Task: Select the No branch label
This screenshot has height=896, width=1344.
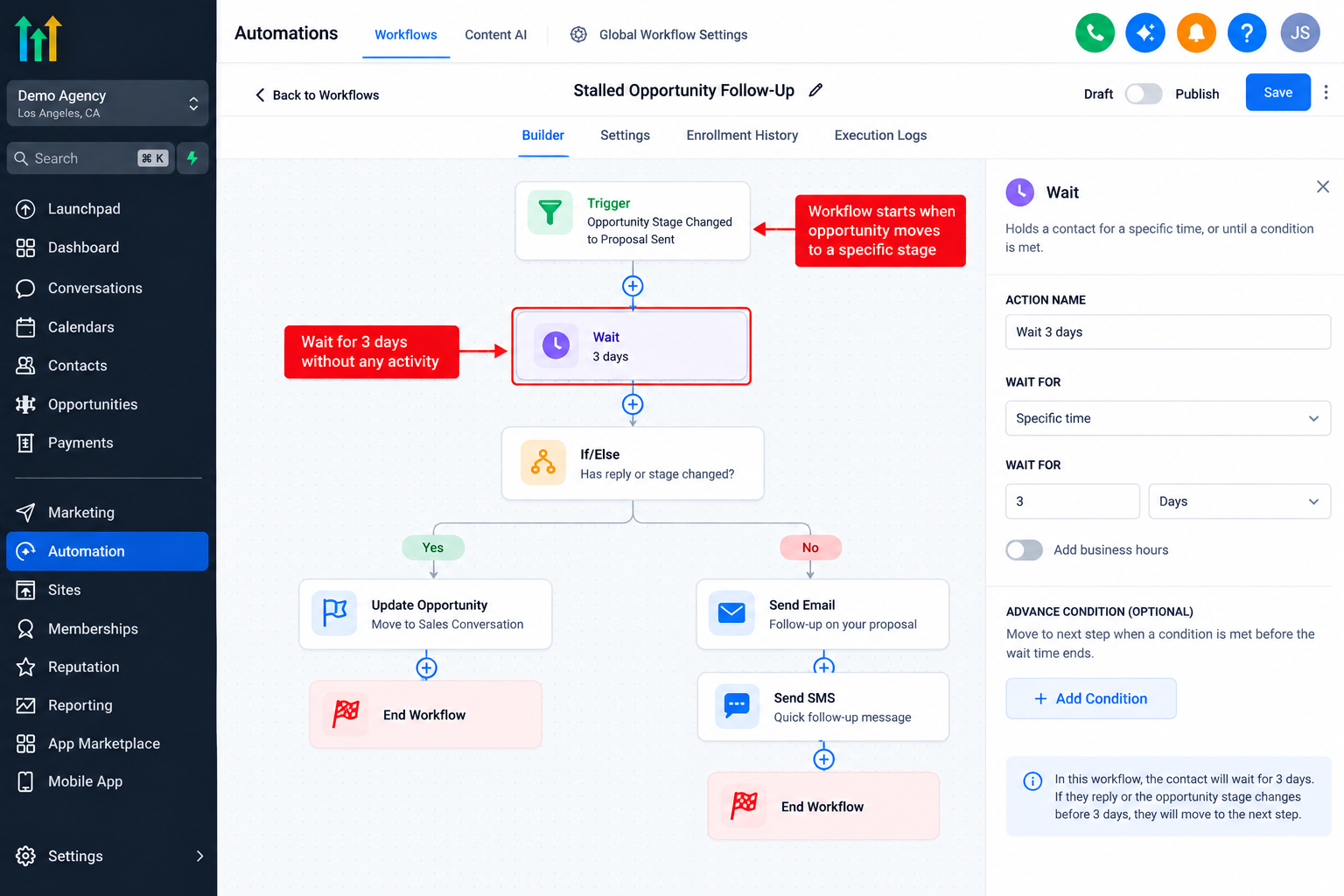Action: (810, 548)
